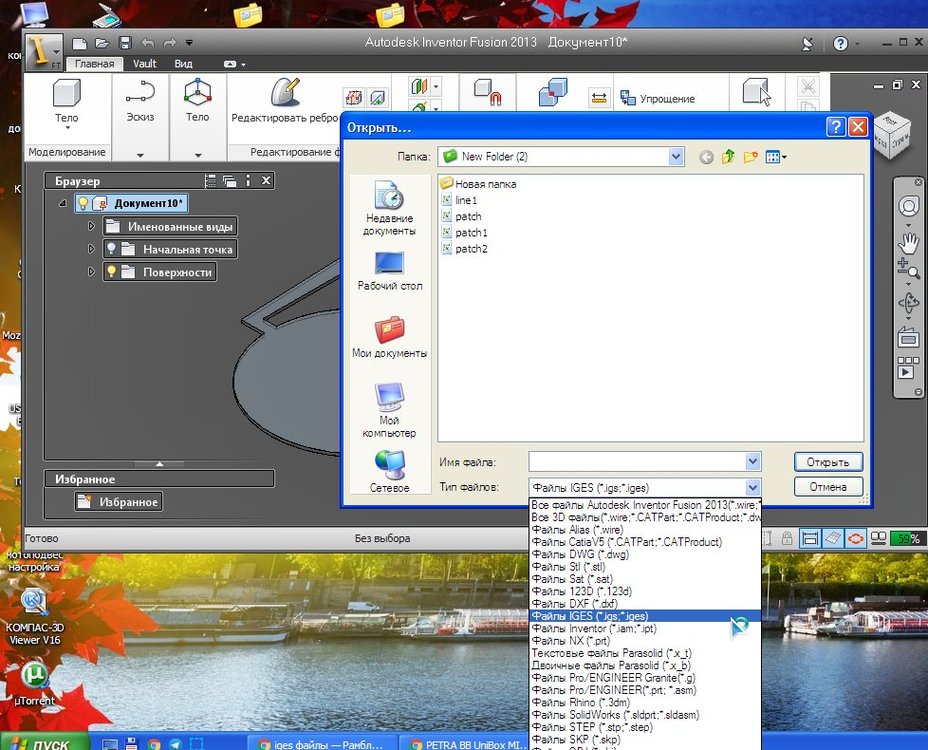Open the Пуск start menu
928x750 pixels.
tap(44, 742)
